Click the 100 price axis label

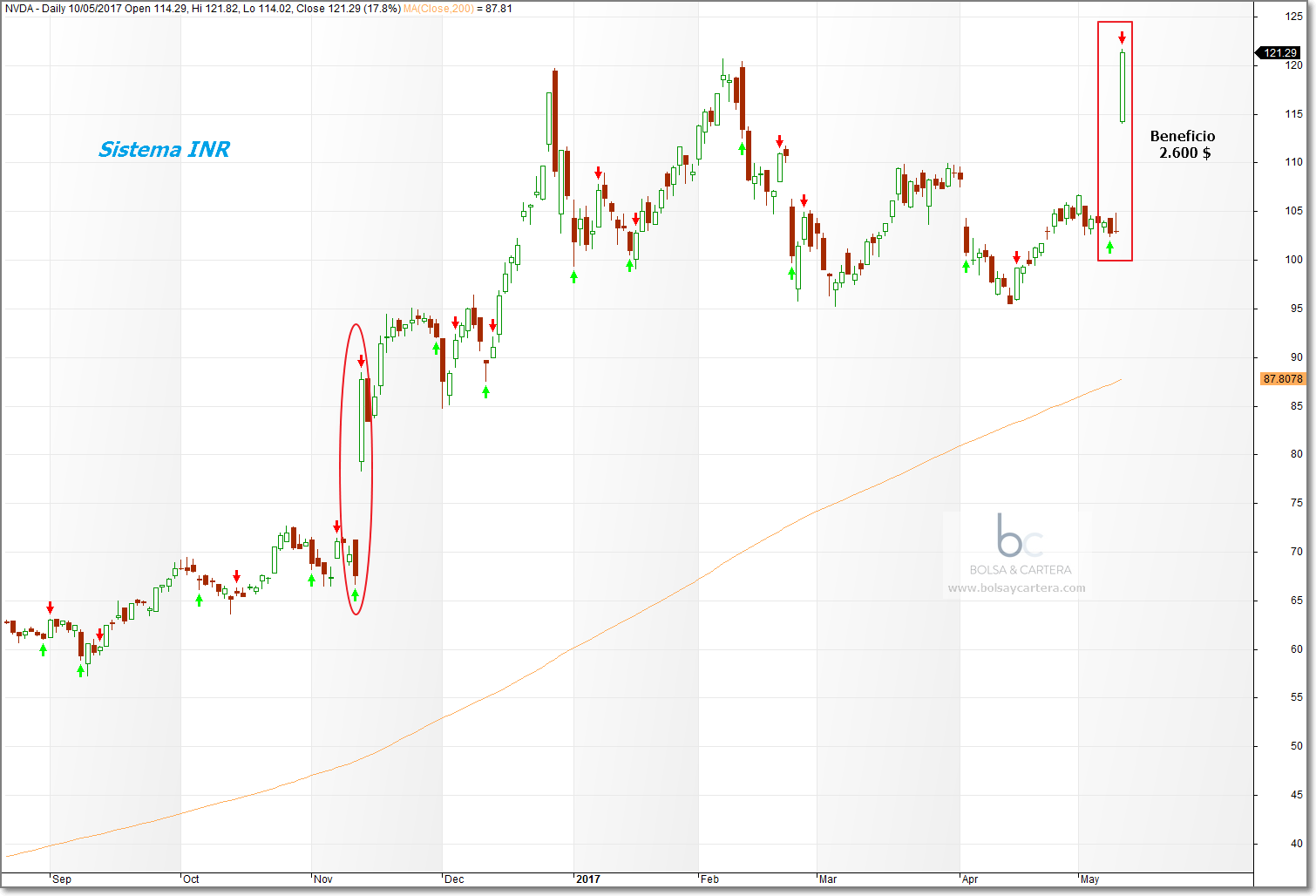coord(1293,260)
